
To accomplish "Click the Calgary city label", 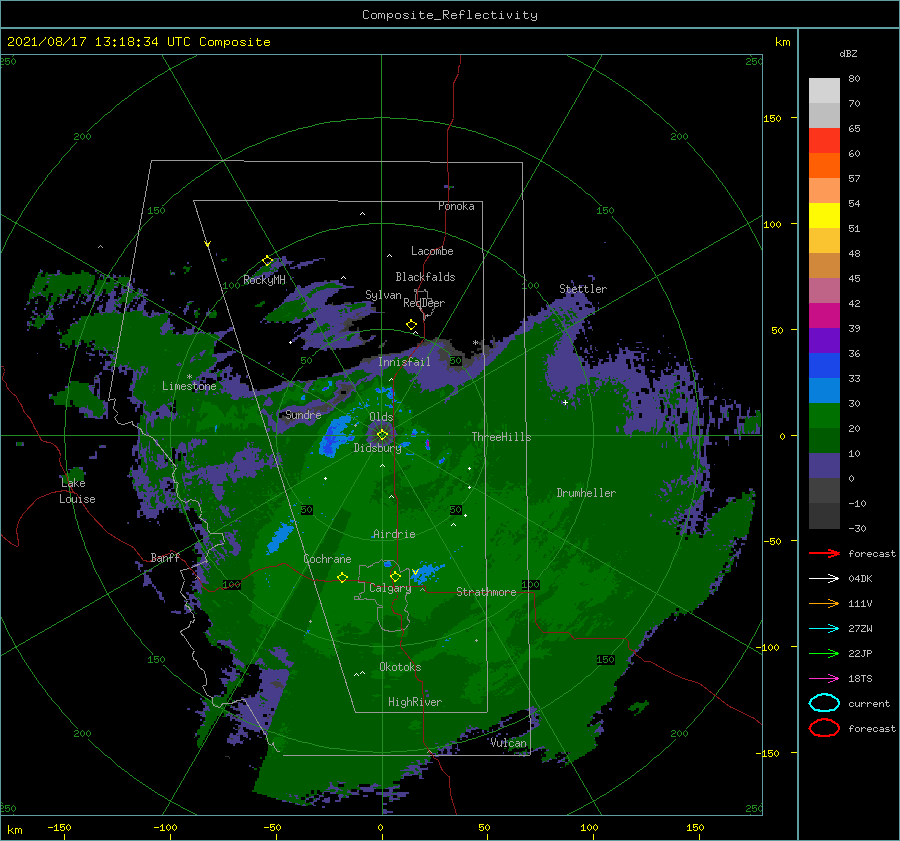I will (x=390, y=588).
